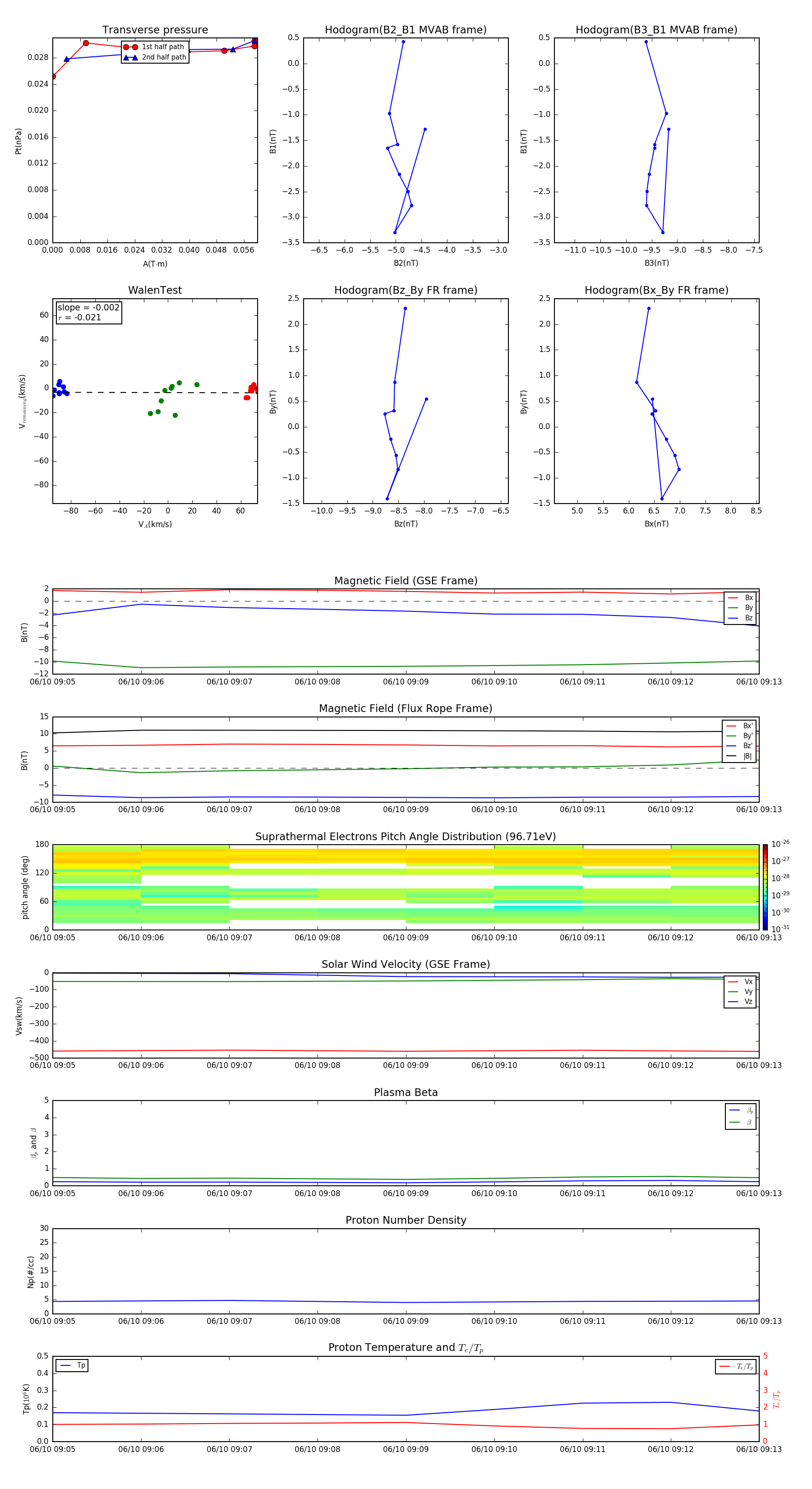This screenshot has width=812, height=1489.
Task: Click '06/10 09:05' tick under GSE magnetic field plot
Action: pos(53,681)
